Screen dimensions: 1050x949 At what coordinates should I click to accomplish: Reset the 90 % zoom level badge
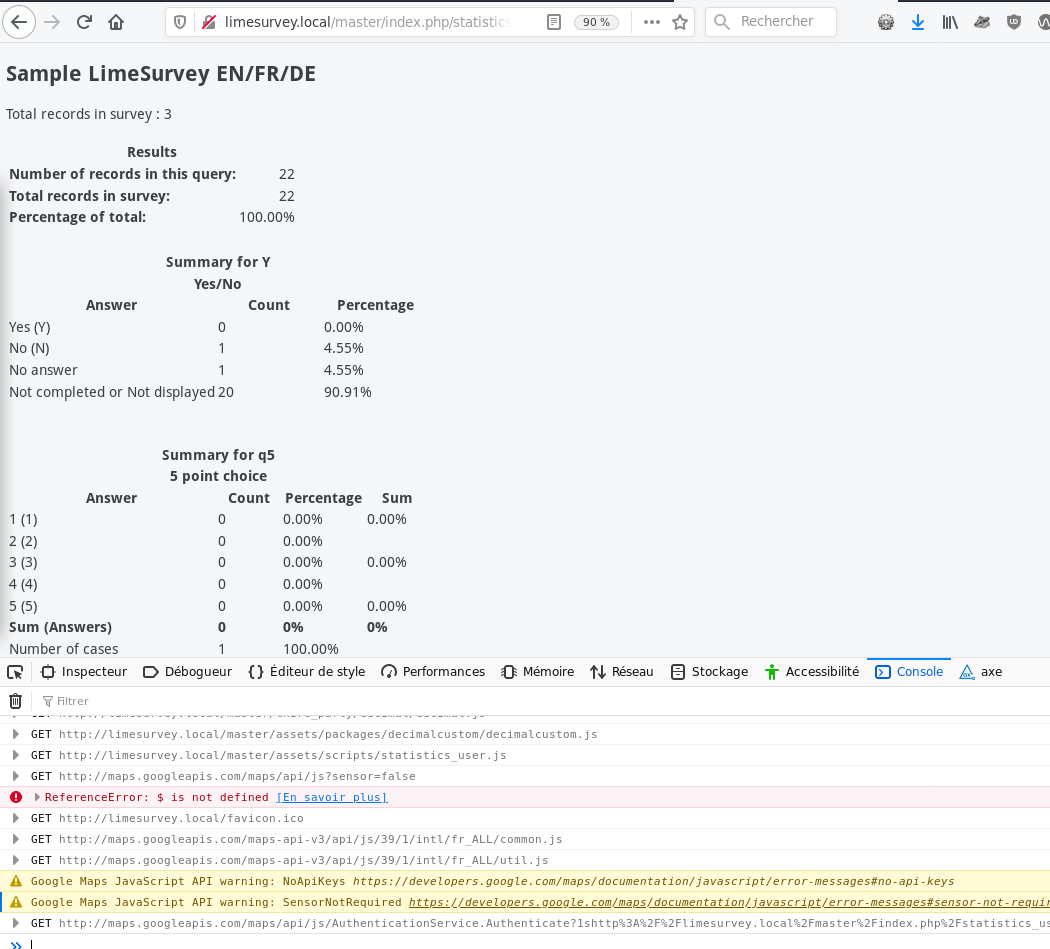tap(597, 22)
